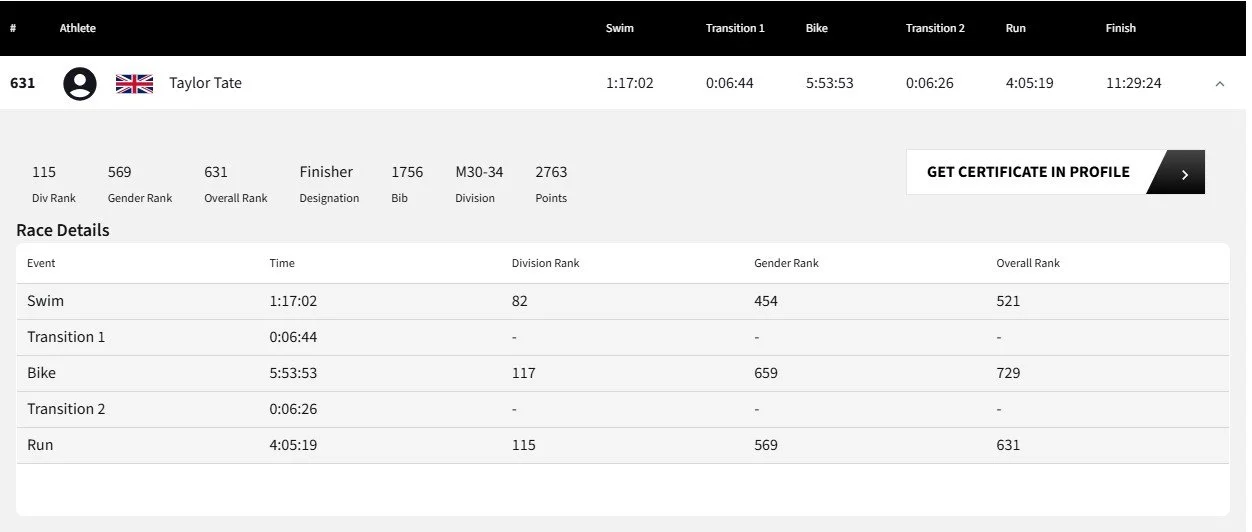Click the Points value 2763
The height and width of the screenshot is (532, 1252).
coord(551,172)
